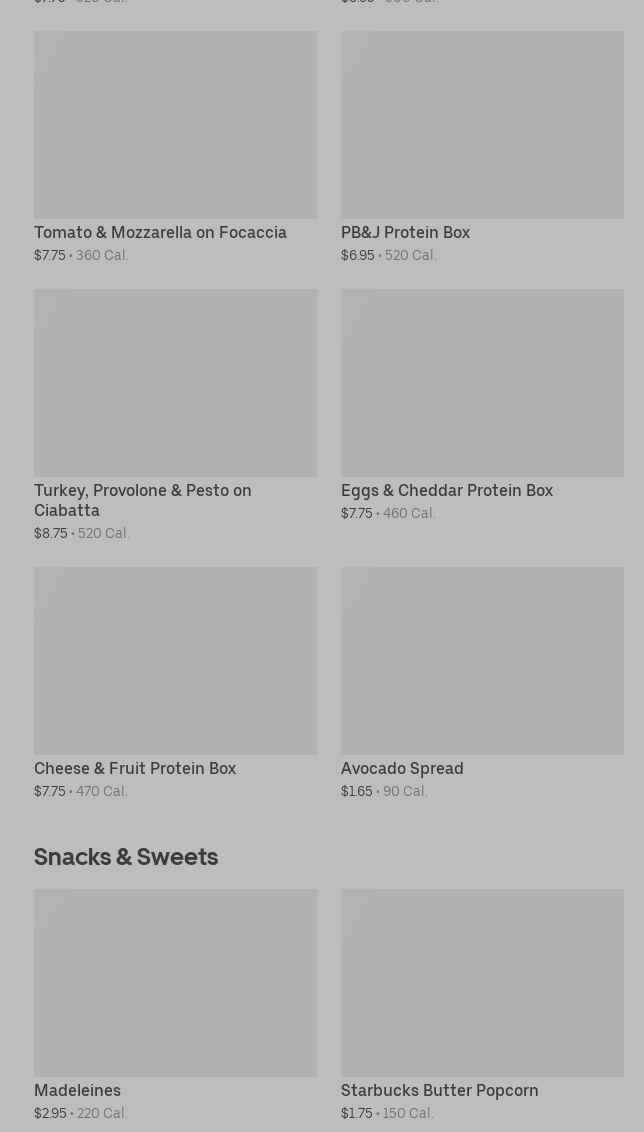644x1132 pixels.
Task: Select the Avocado Spread title link
Action: pyautogui.click(x=402, y=769)
